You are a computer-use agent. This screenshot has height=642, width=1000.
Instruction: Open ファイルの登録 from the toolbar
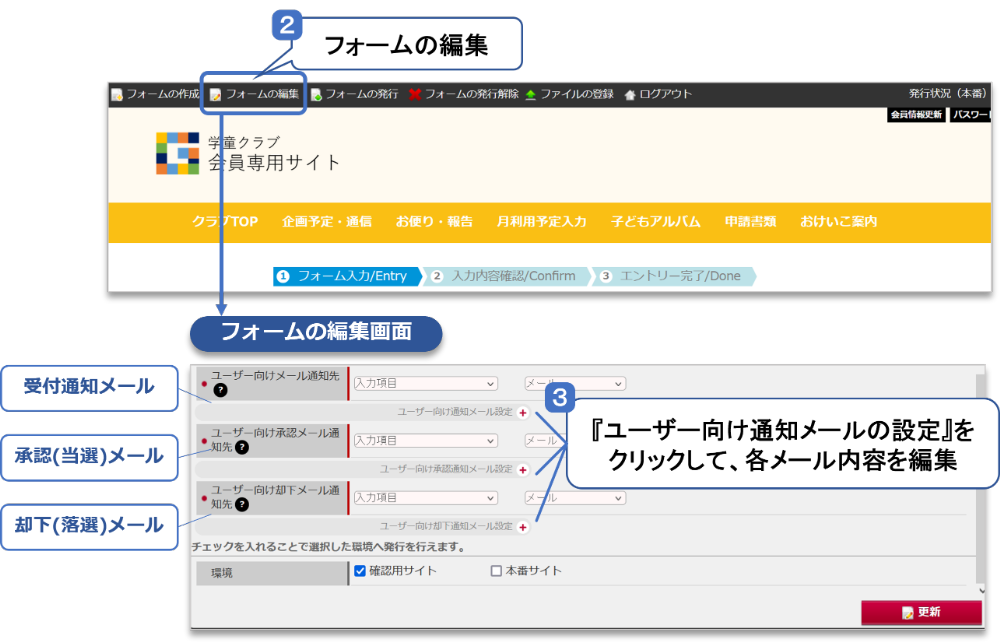[x=570, y=94]
